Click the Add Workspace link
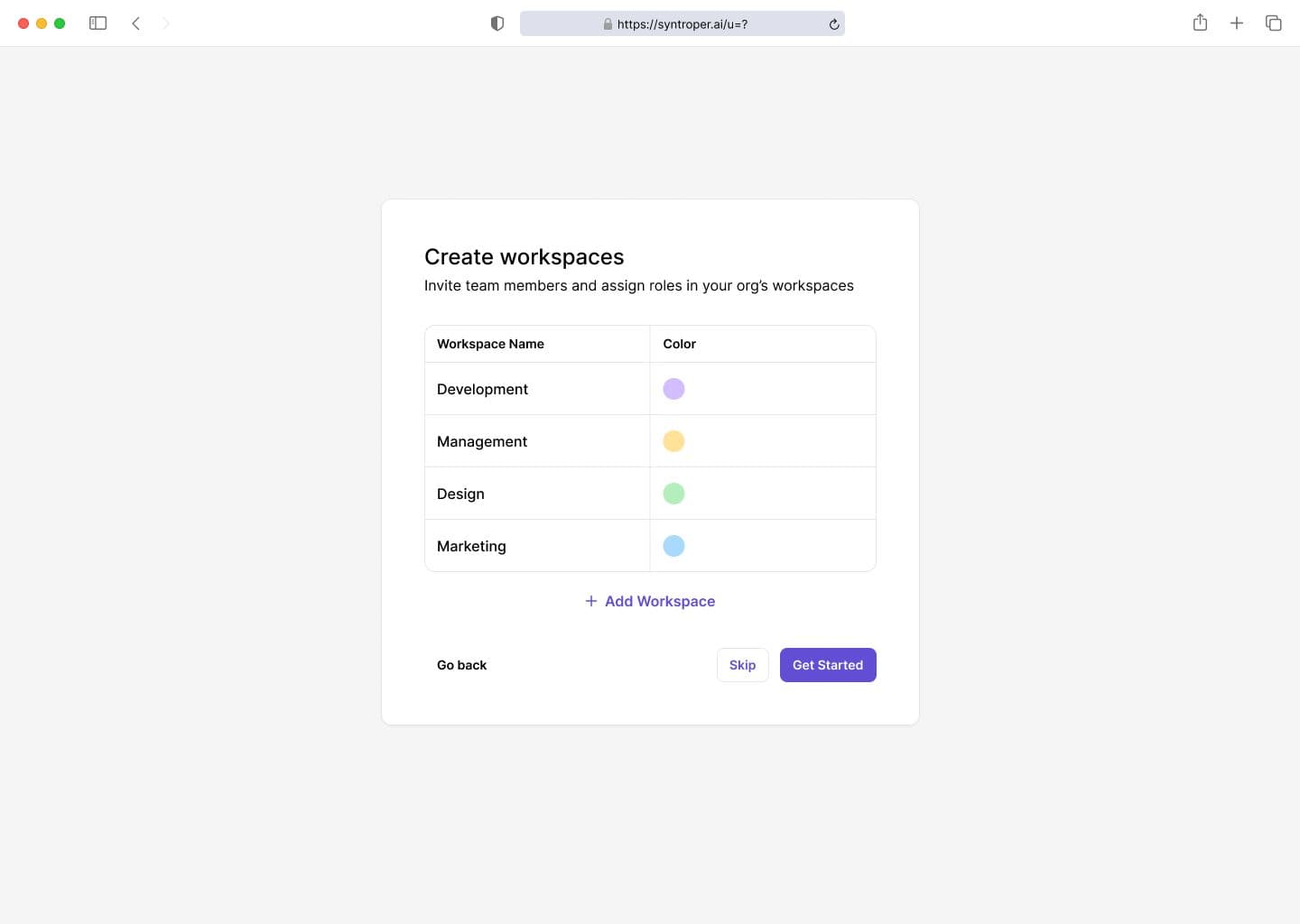 click(x=660, y=601)
